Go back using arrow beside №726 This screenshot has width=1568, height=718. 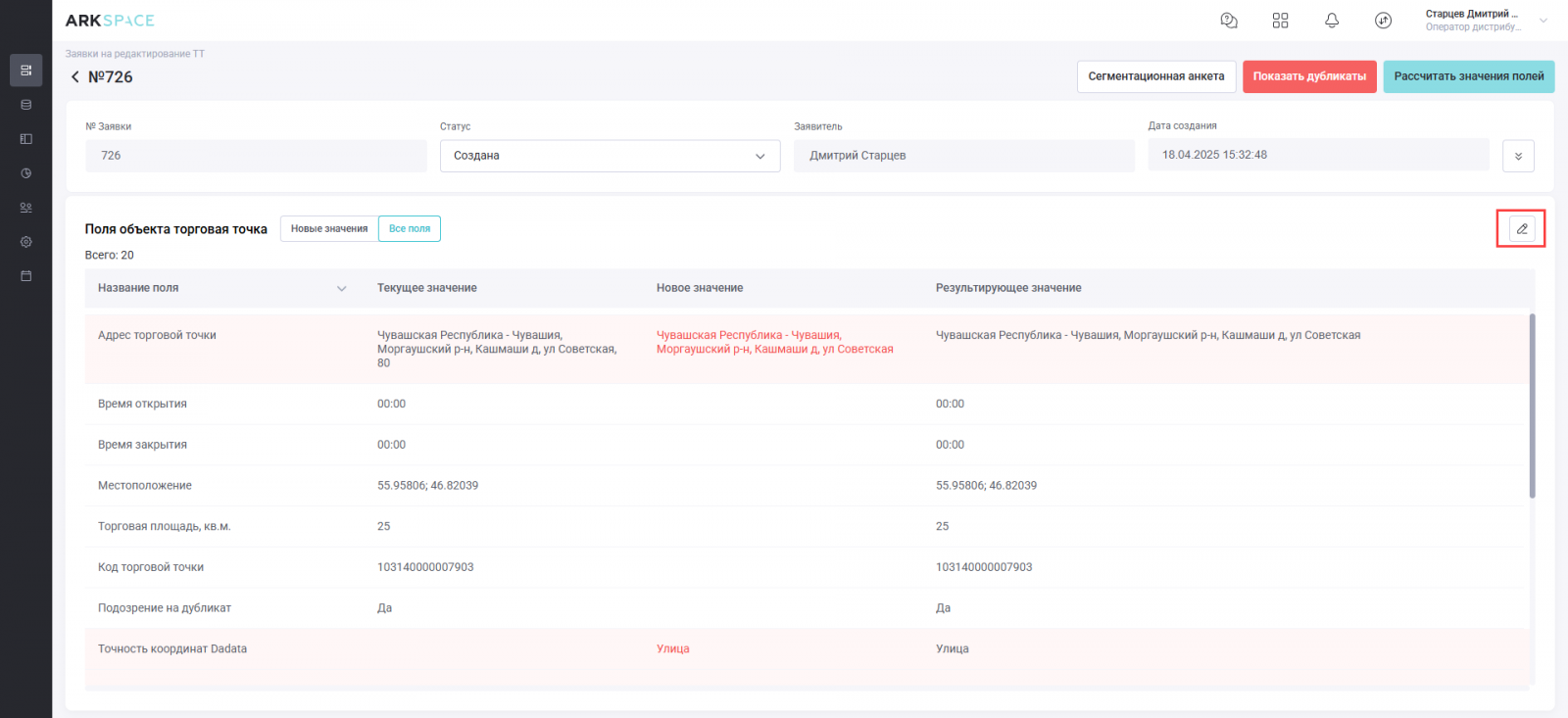(74, 77)
